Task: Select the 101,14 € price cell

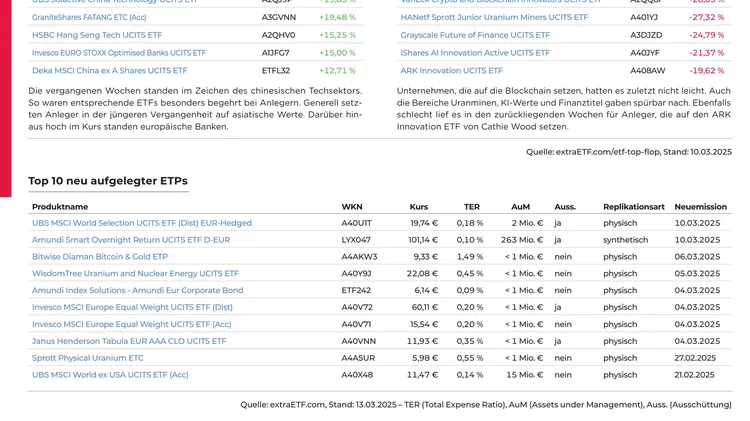Action: pos(423,240)
